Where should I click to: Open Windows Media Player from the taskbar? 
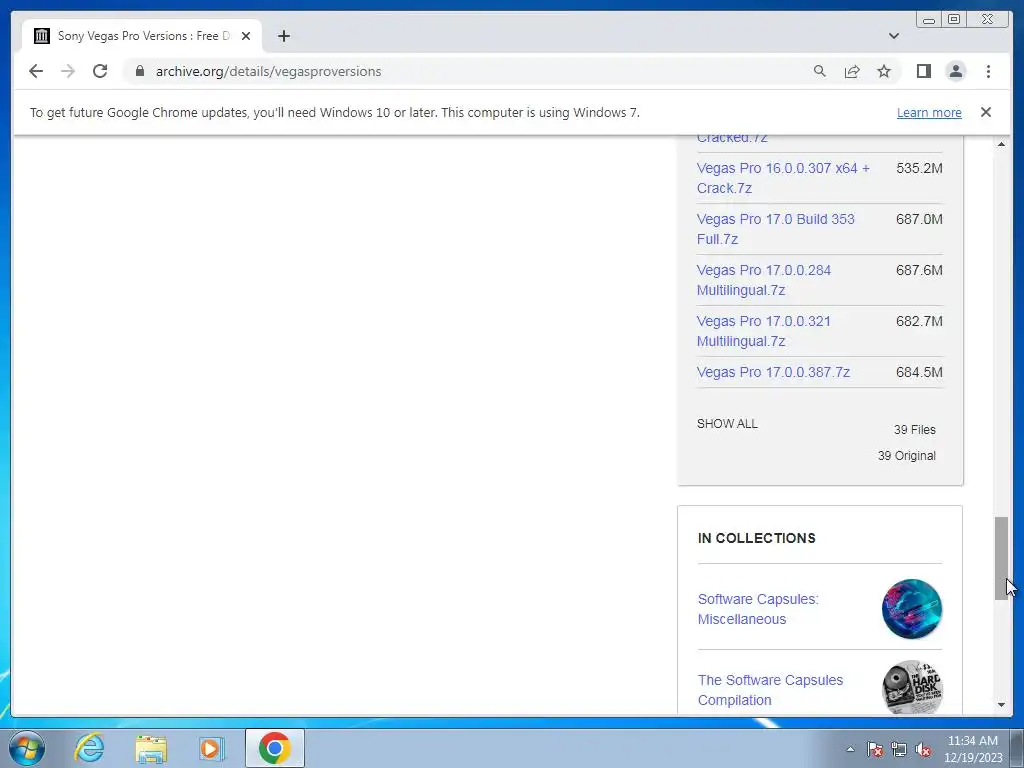212,748
